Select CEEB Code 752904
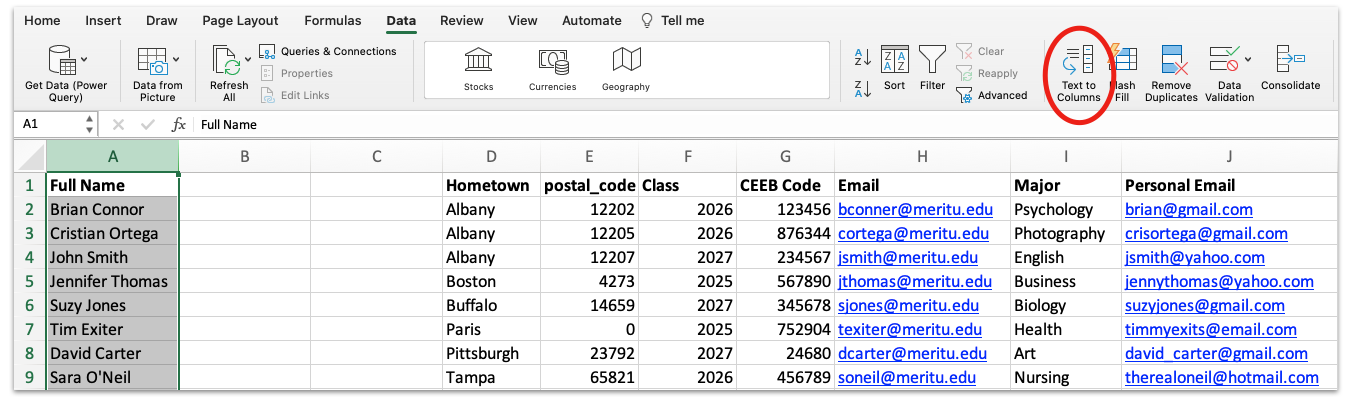 [x=785, y=330]
